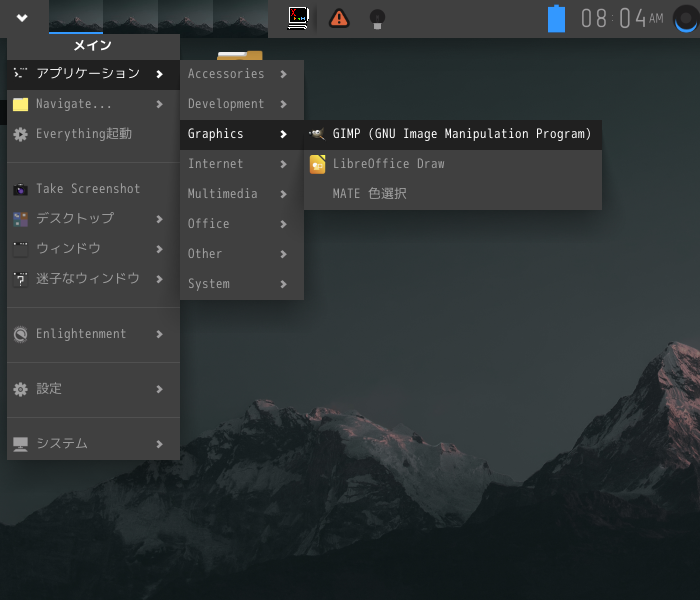Viewport: 700px width, 600px height.
Task: Click Take Screenshot
Action: click(x=93, y=189)
